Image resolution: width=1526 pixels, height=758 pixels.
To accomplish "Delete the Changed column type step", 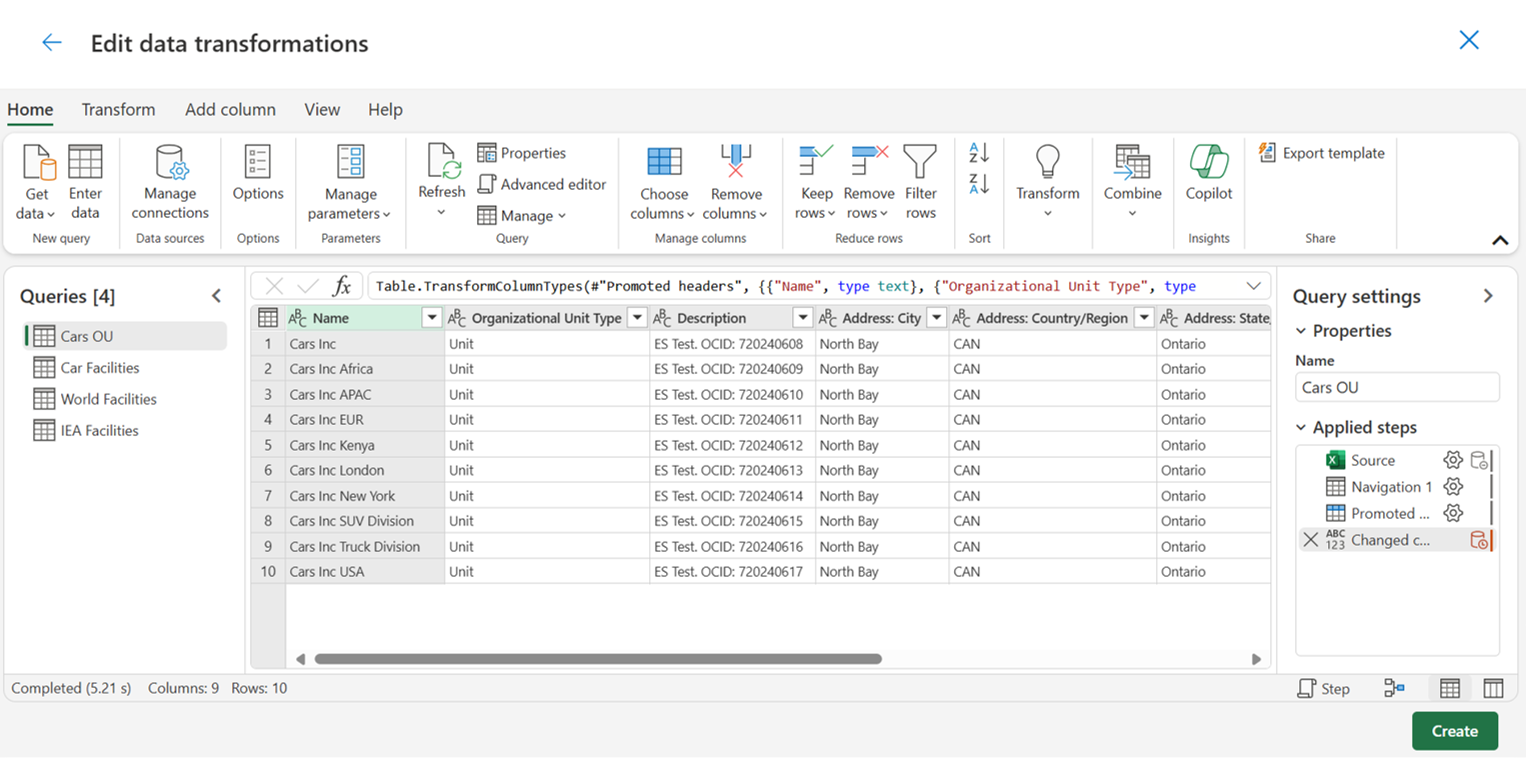I will pyautogui.click(x=1310, y=540).
